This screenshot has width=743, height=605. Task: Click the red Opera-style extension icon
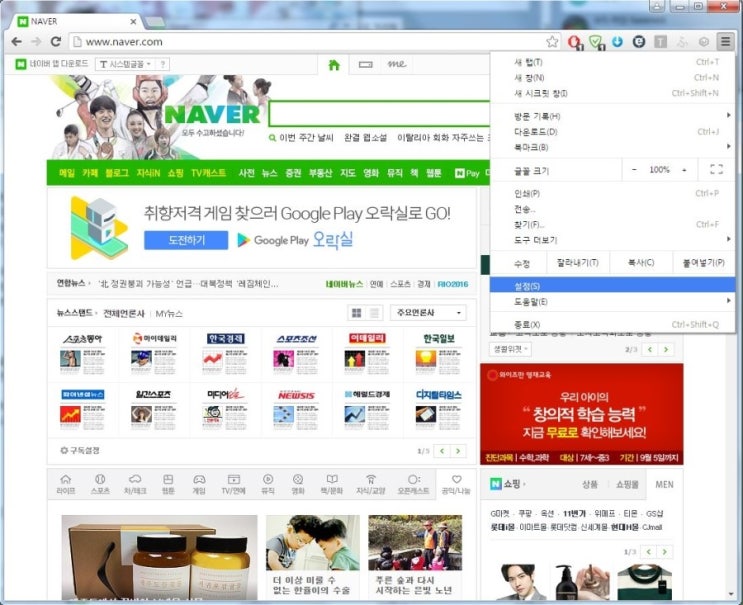pos(574,42)
